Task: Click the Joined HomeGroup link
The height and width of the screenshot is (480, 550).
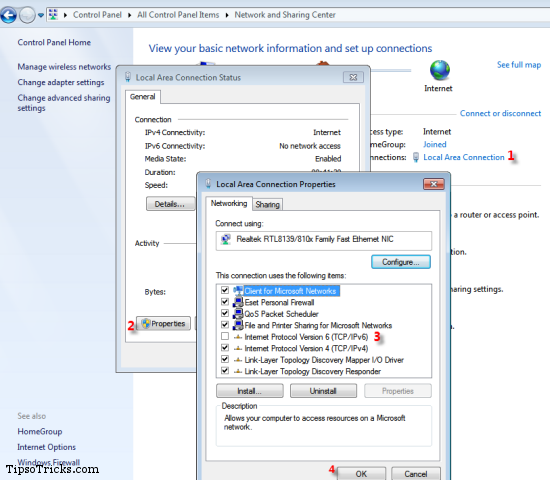Action: (x=435, y=144)
